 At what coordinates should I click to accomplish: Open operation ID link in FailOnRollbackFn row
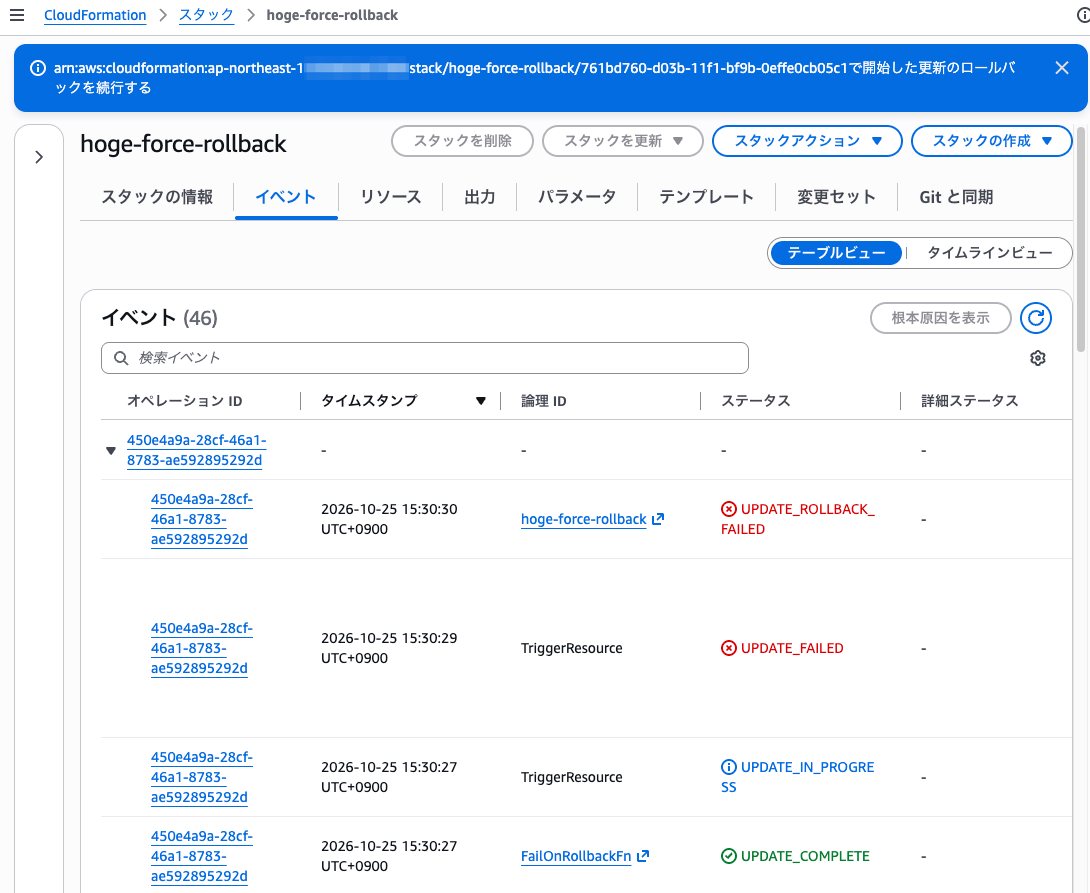(202, 856)
